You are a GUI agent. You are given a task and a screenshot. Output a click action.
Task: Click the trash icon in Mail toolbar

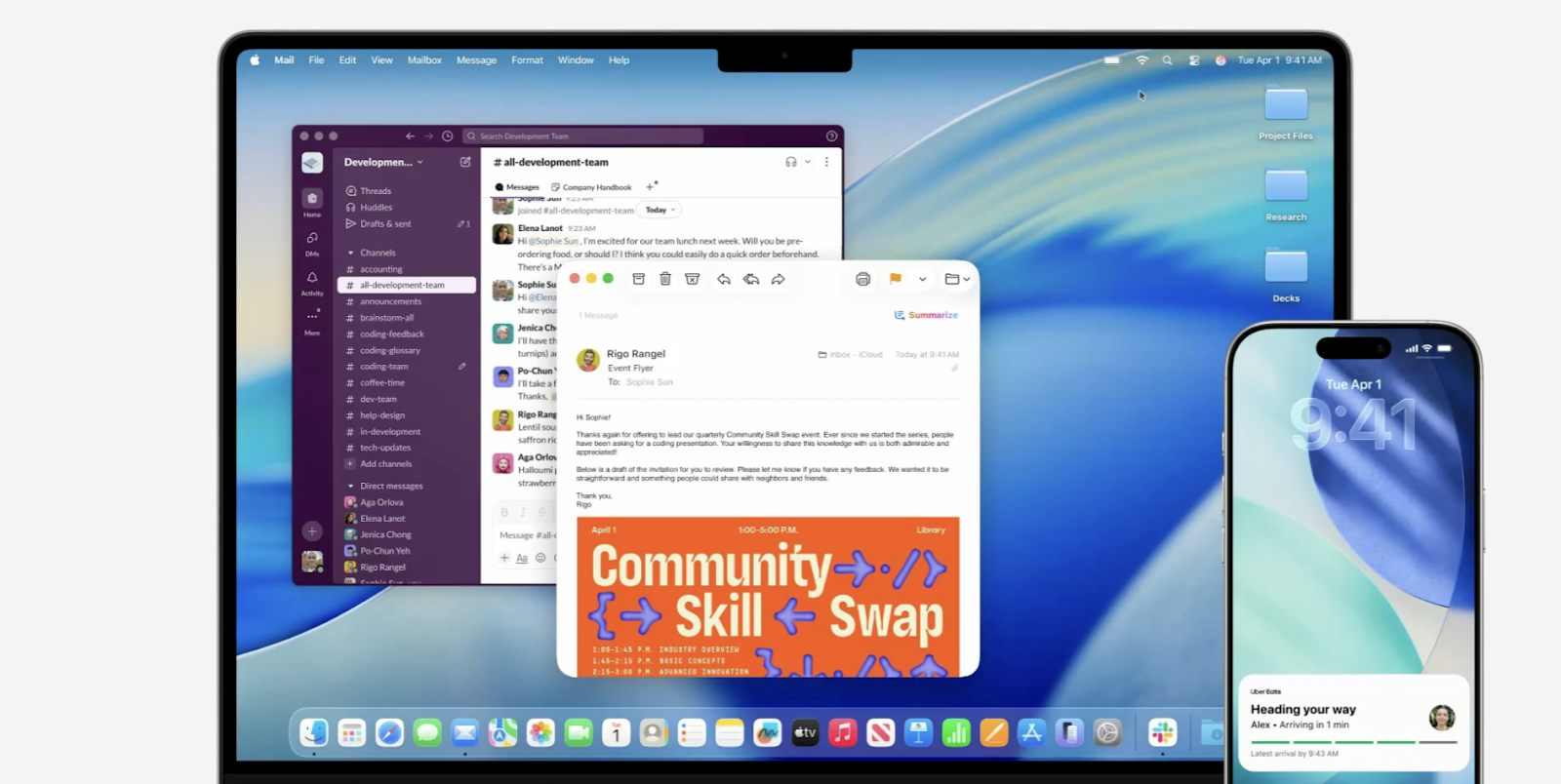(x=665, y=279)
